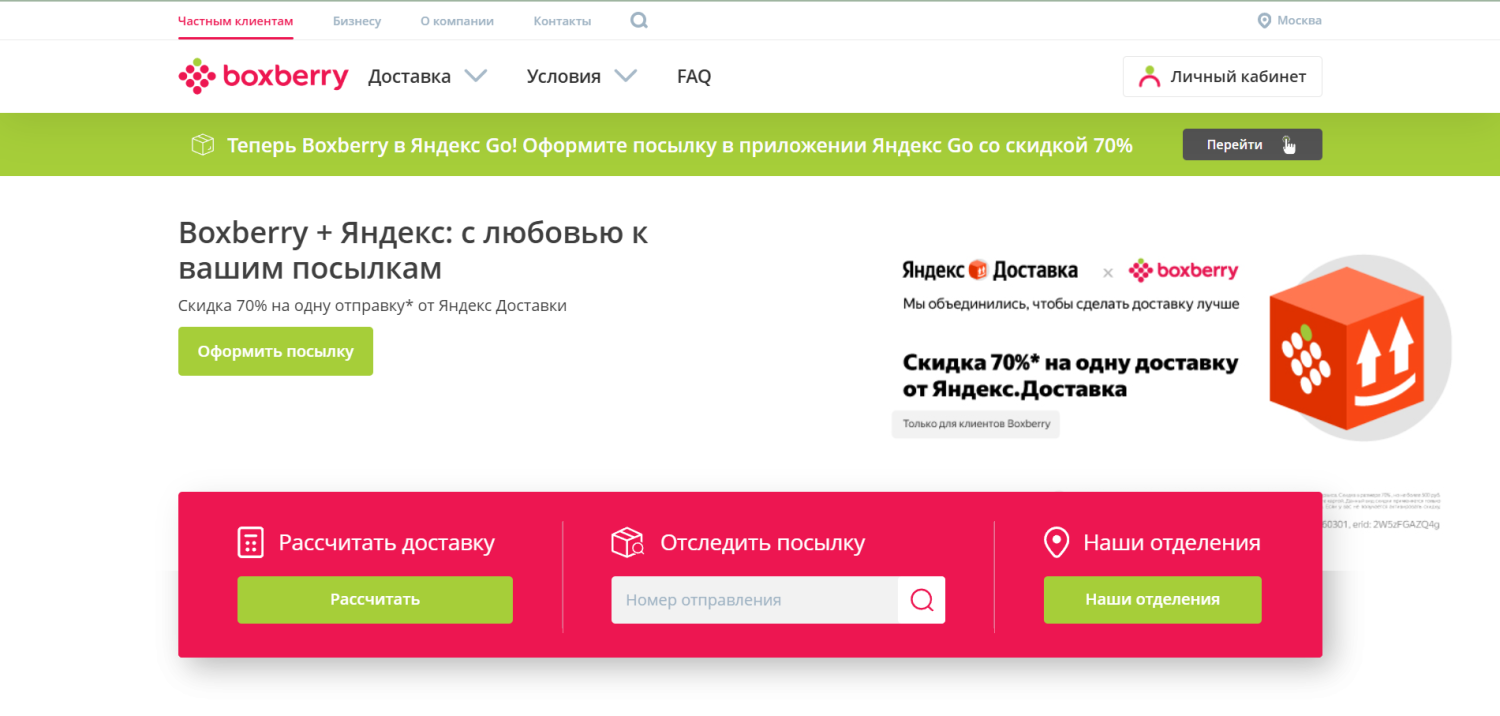Open the О компании section
Viewport: 1500px width, 716px height.
[457, 21]
